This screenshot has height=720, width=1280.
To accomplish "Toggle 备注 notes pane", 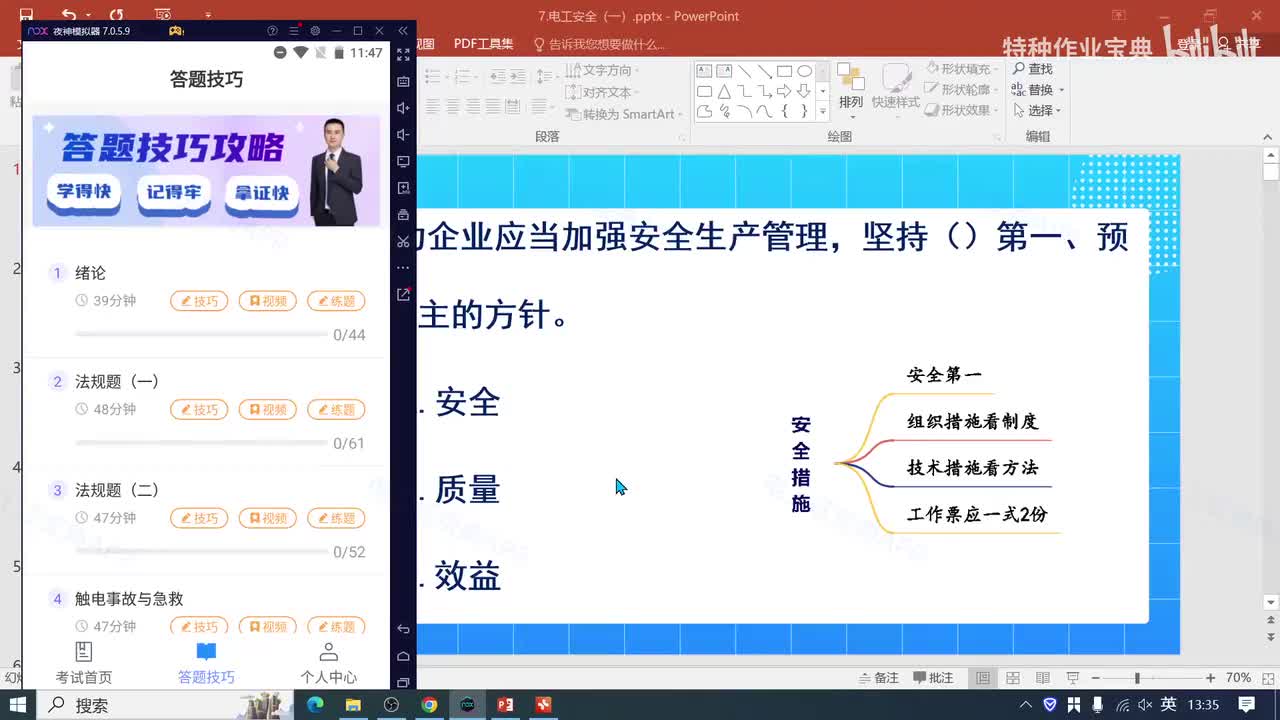I will (878, 678).
